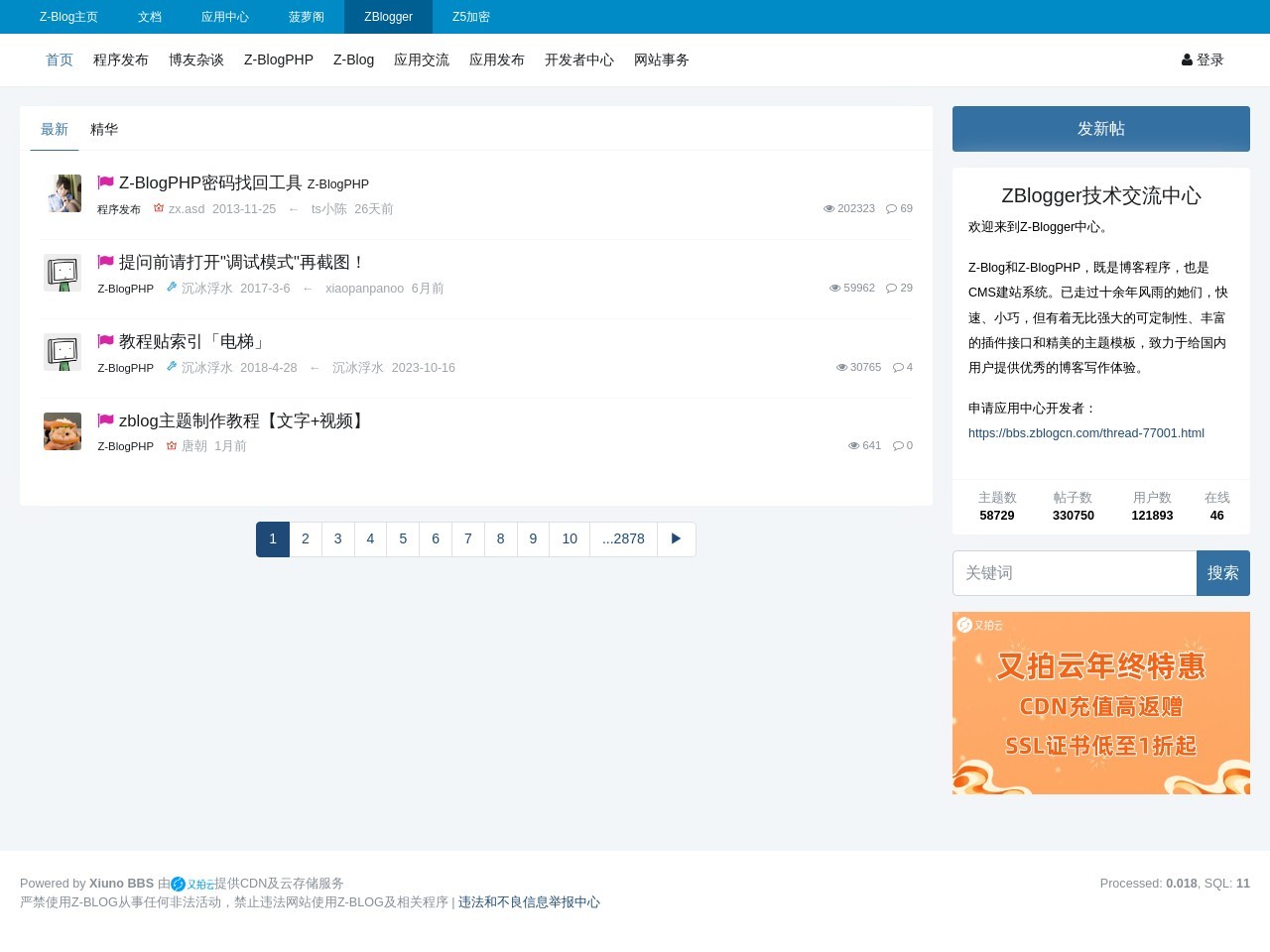1270x952 pixels.
Task: Go to 首页 in the navigation
Action: click(60, 59)
